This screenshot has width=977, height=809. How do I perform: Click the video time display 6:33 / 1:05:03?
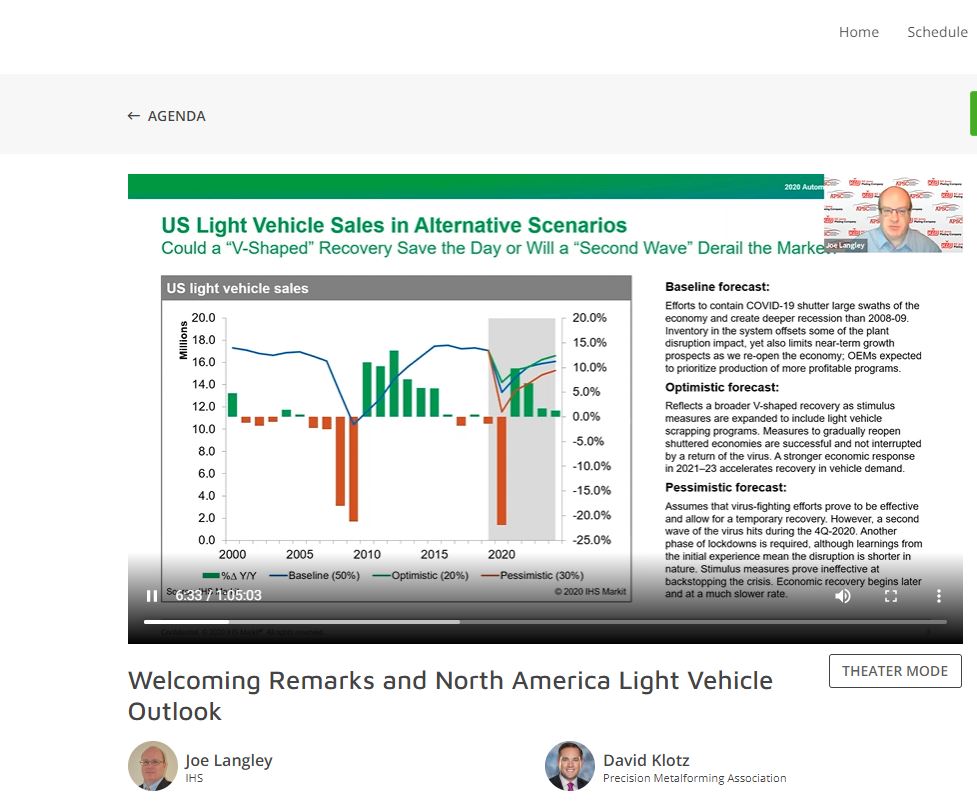coord(218,595)
